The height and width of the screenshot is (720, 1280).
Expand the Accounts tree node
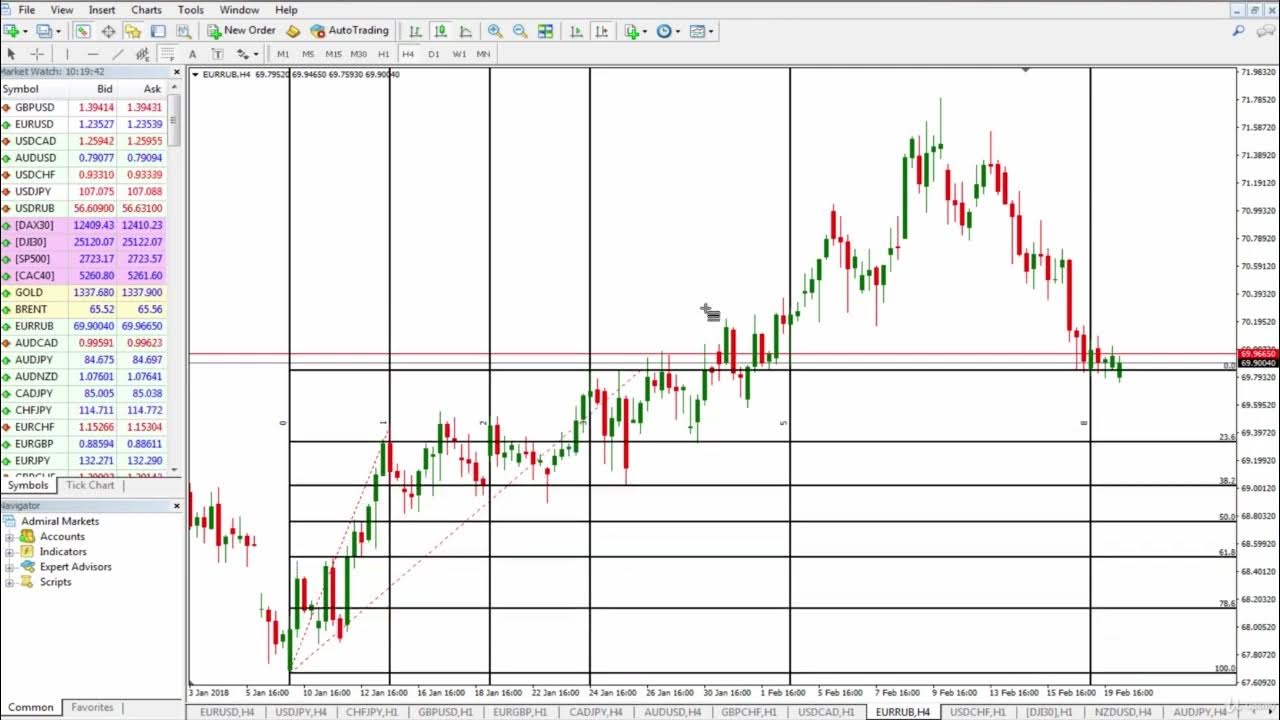pos(10,537)
